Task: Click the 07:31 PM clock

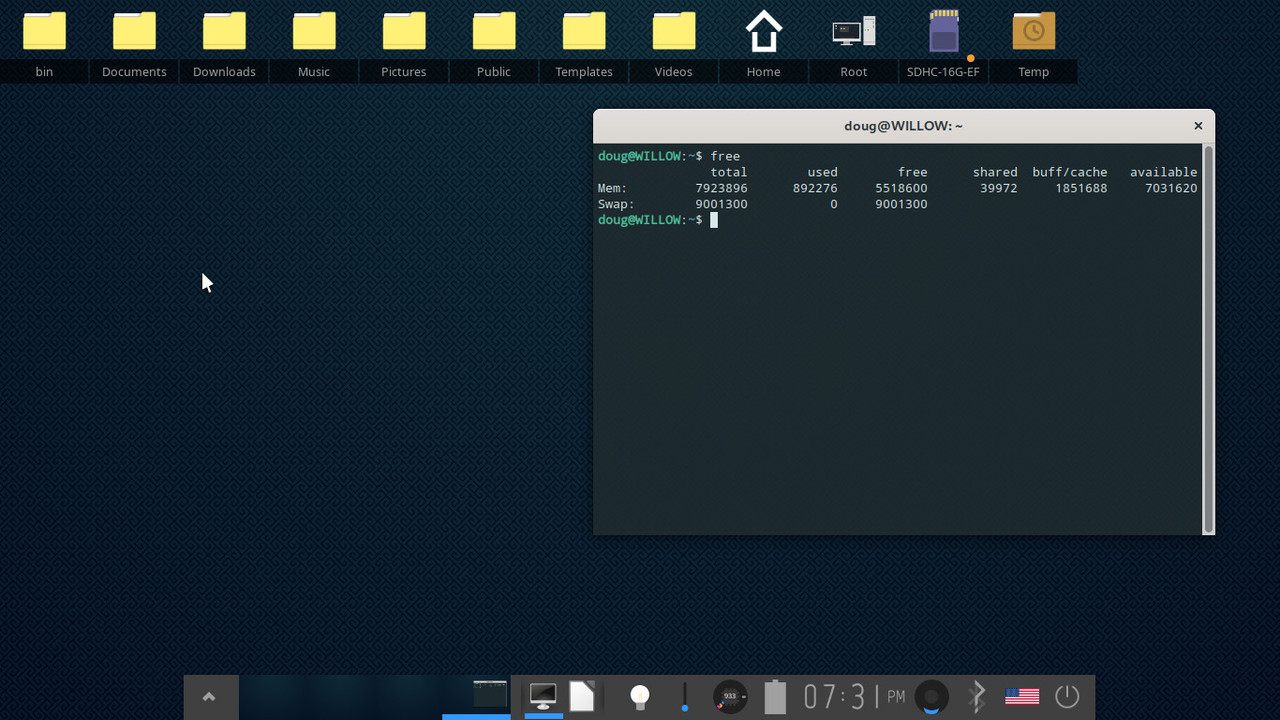Action: [855, 696]
